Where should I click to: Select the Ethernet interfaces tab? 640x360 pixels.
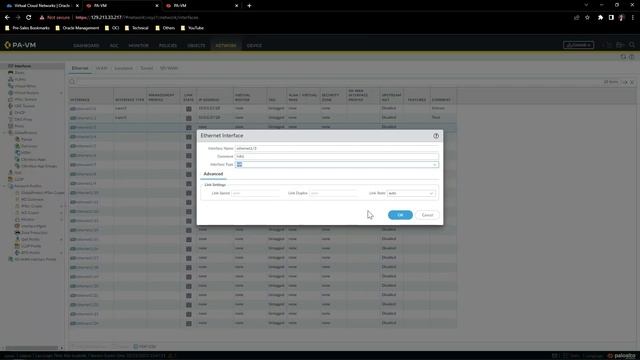click(80, 68)
